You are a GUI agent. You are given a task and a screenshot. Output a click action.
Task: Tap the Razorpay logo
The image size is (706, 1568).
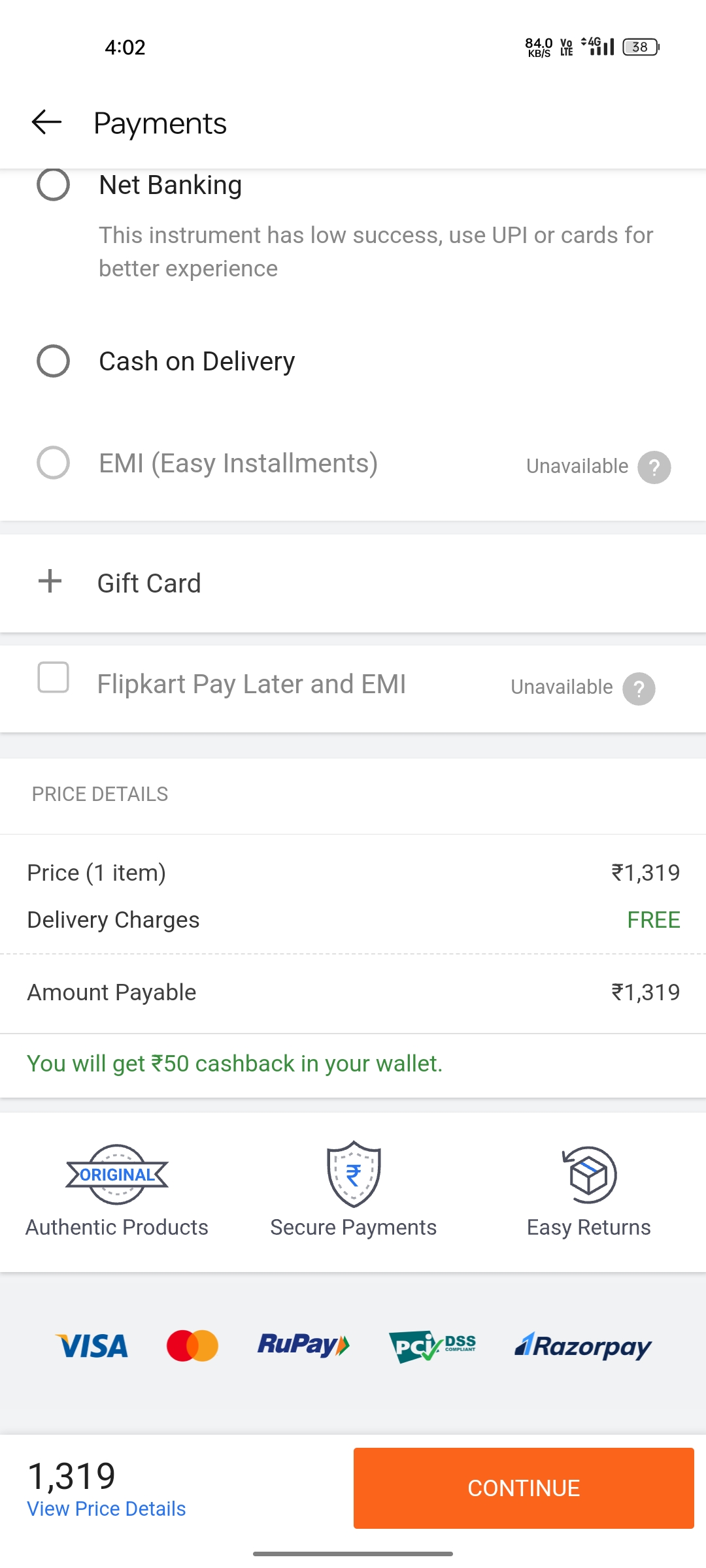(x=583, y=1346)
